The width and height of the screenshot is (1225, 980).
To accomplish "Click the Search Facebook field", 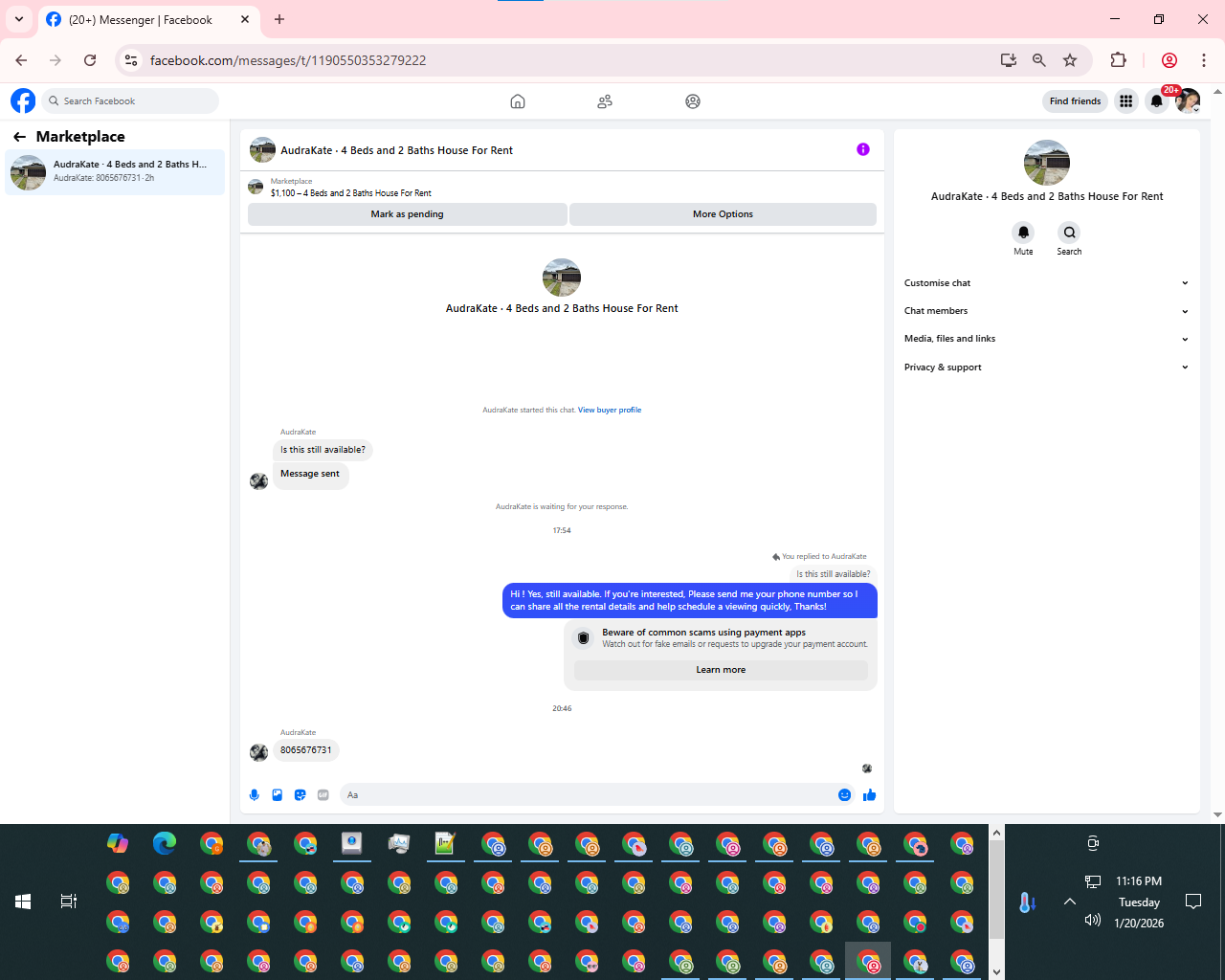I will pos(130,101).
